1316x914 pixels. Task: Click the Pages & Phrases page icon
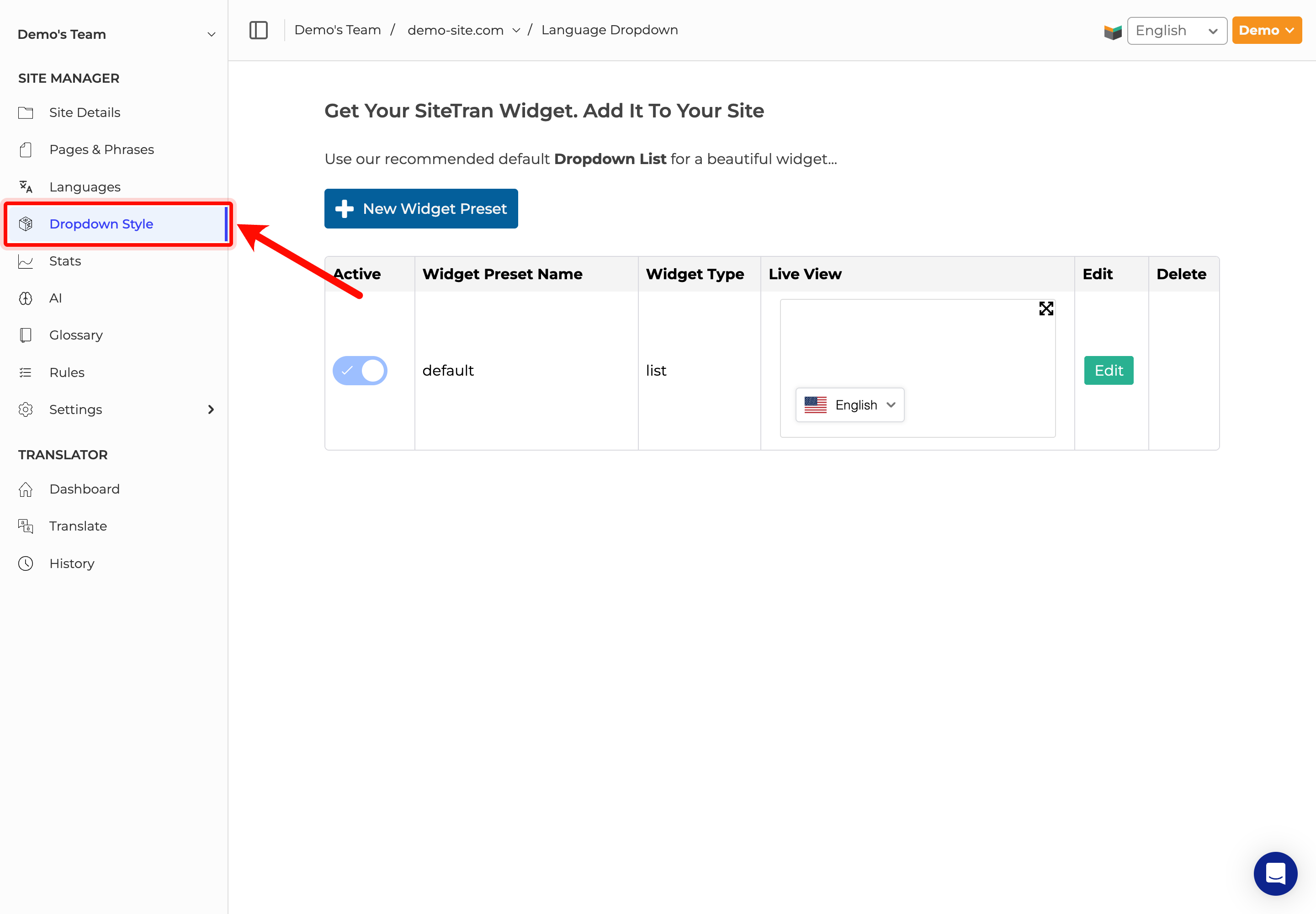click(26, 149)
